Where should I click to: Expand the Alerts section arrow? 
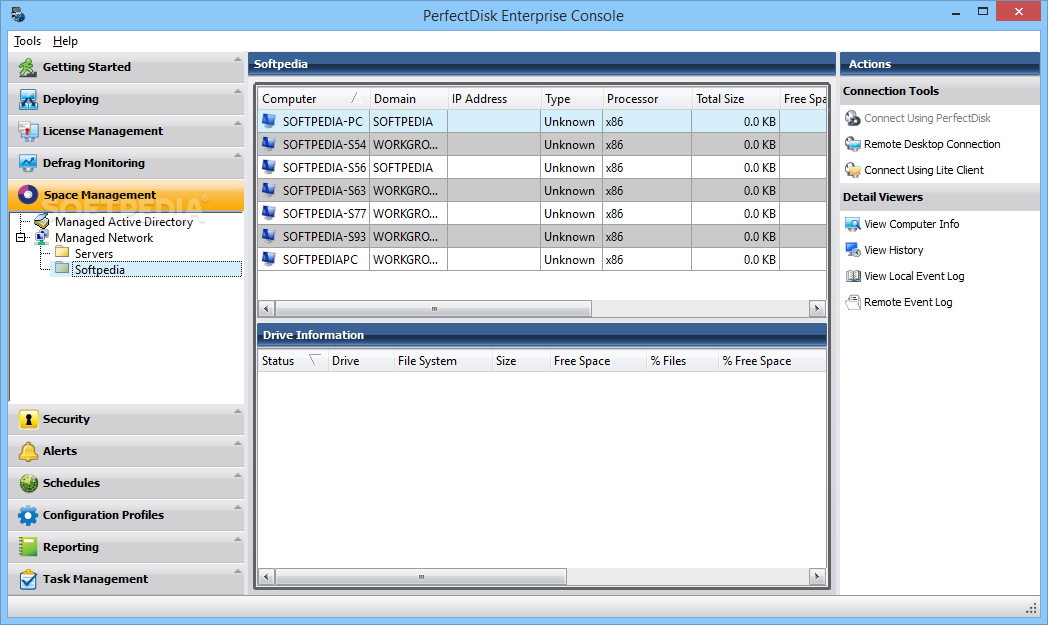237,444
